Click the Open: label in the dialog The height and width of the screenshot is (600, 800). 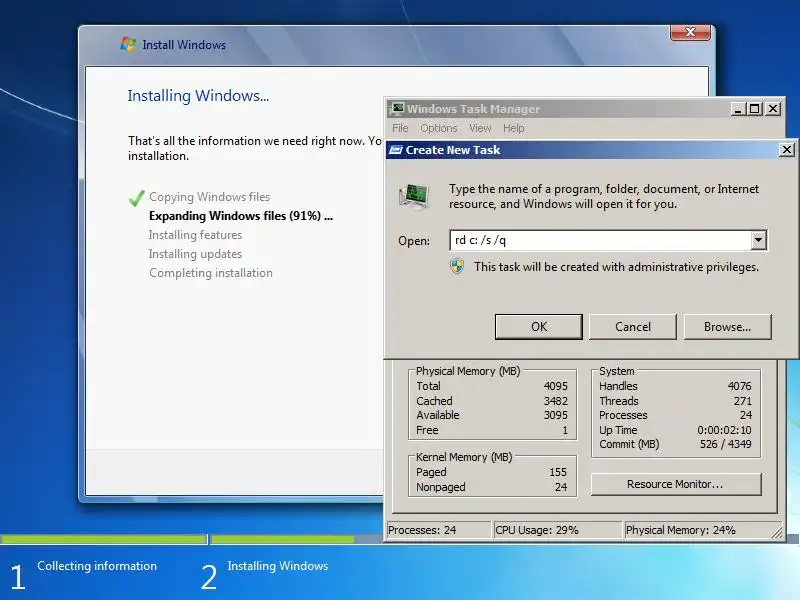click(414, 241)
